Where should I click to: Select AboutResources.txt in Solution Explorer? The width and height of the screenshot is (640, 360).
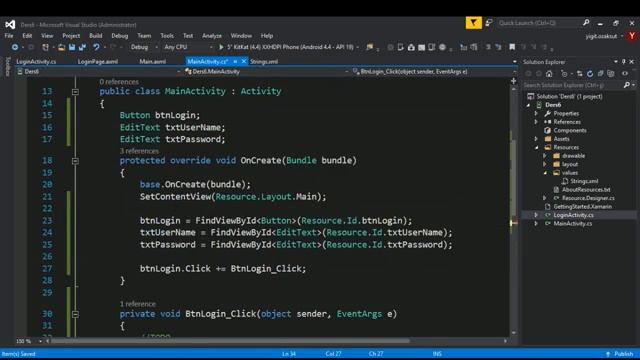click(586, 190)
